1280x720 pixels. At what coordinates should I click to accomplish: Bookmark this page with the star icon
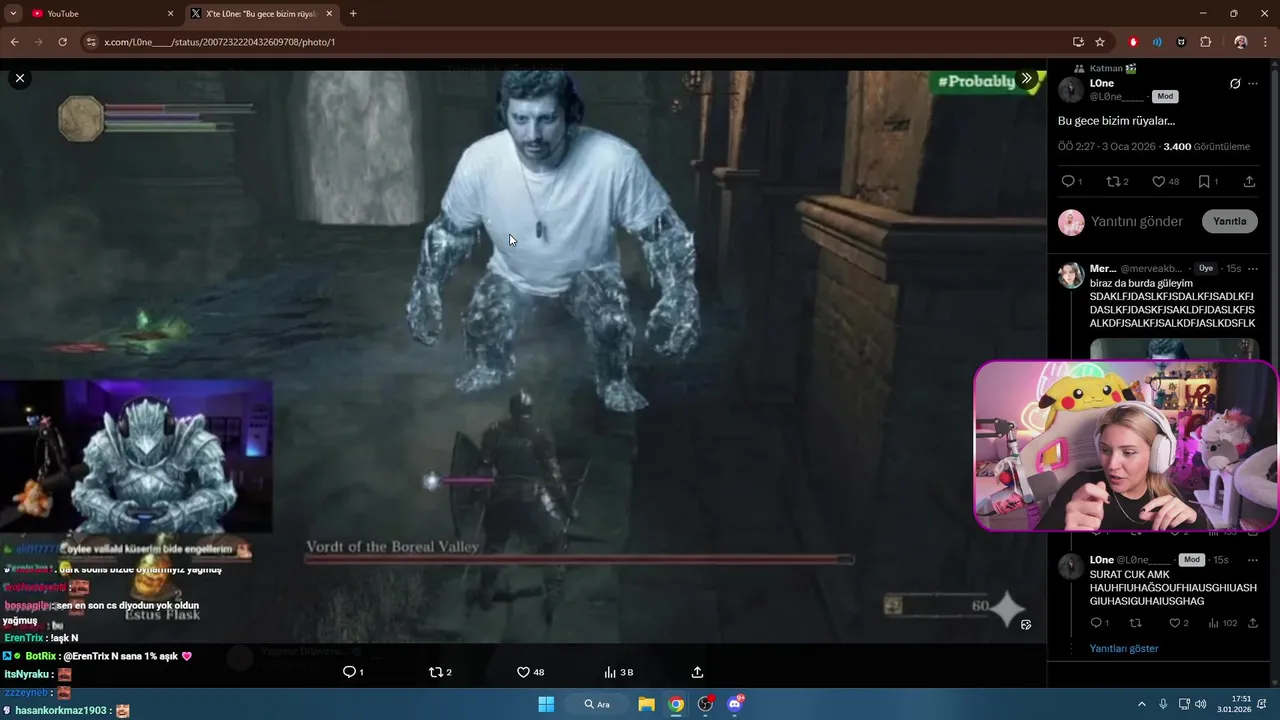[x=1100, y=42]
